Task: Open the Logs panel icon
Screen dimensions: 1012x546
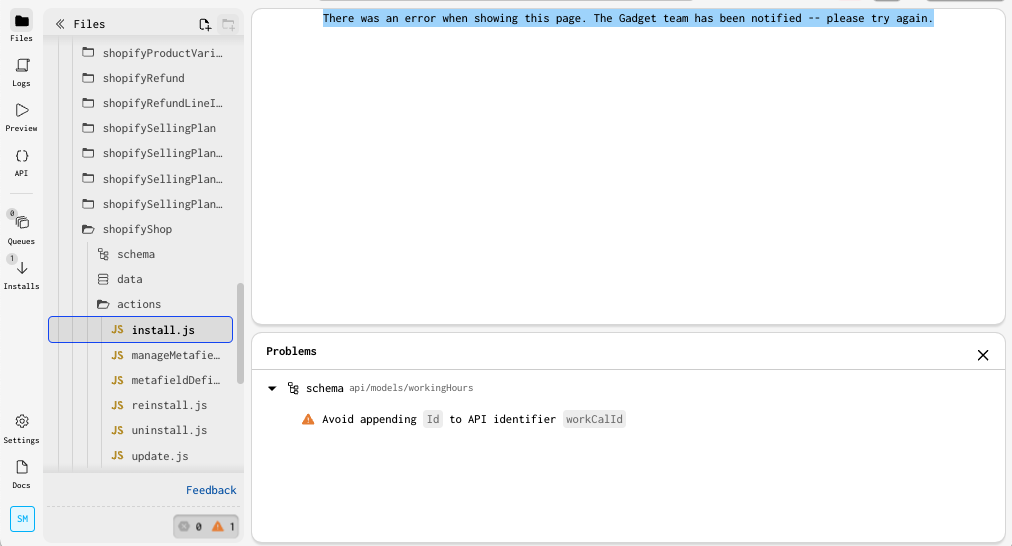Action: point(22,65)
